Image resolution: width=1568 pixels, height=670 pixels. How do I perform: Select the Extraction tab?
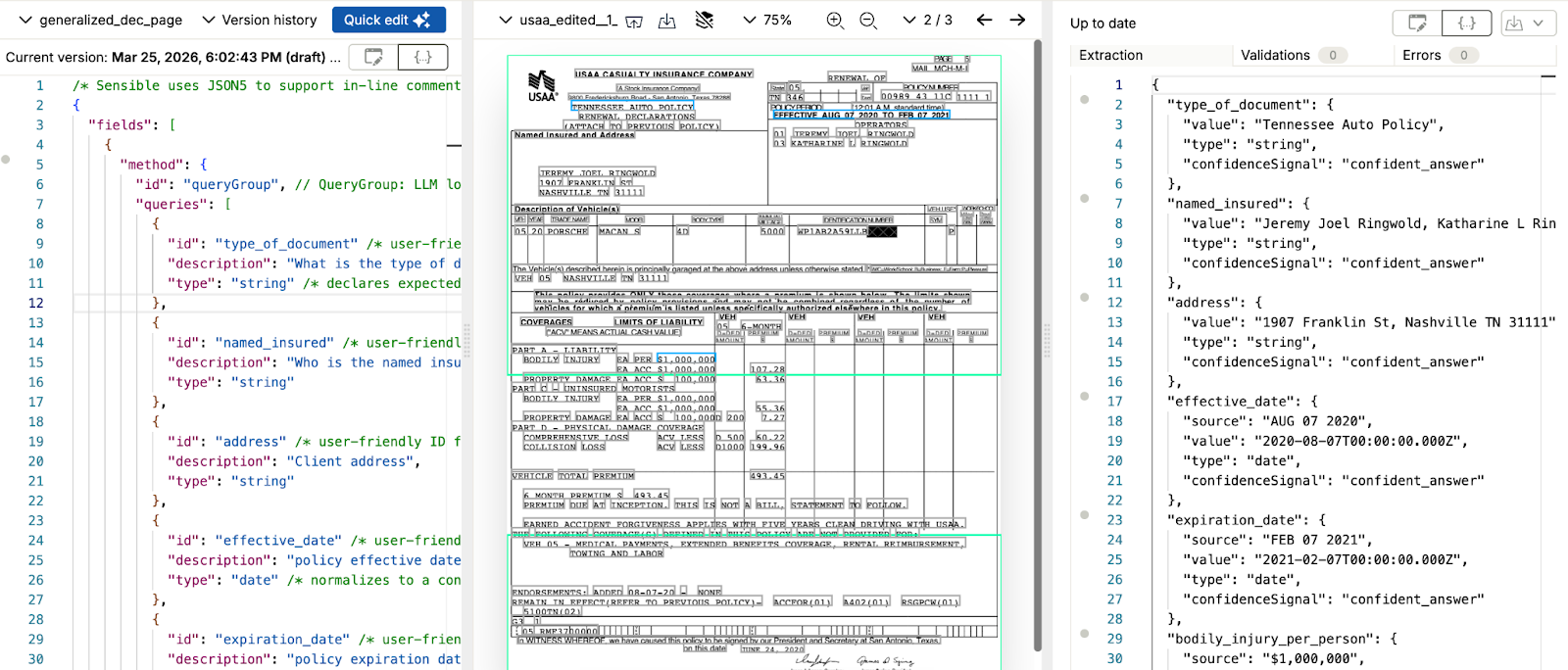(x=1111, y=55)
